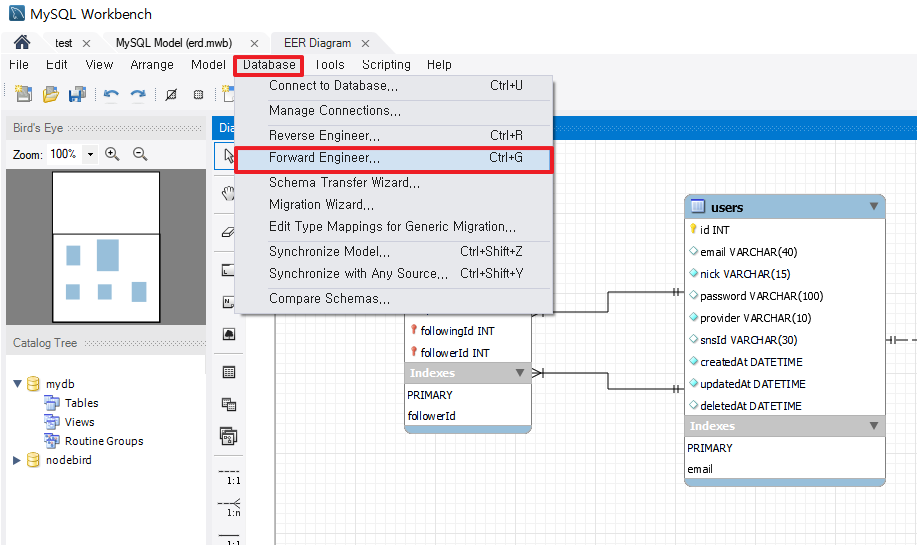Choose Manage Connections menu item
The height and width of the screenshot is (545, 917).
pos(393,111)
